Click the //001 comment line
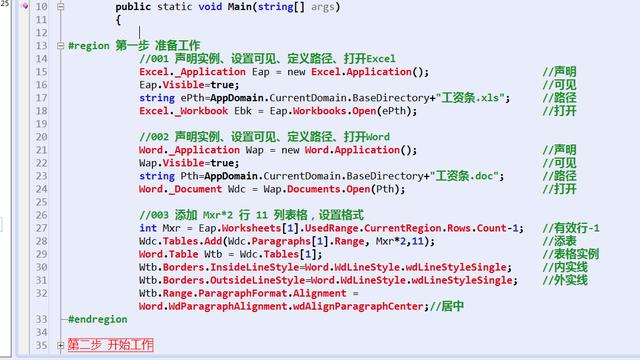 coord(267,59)
